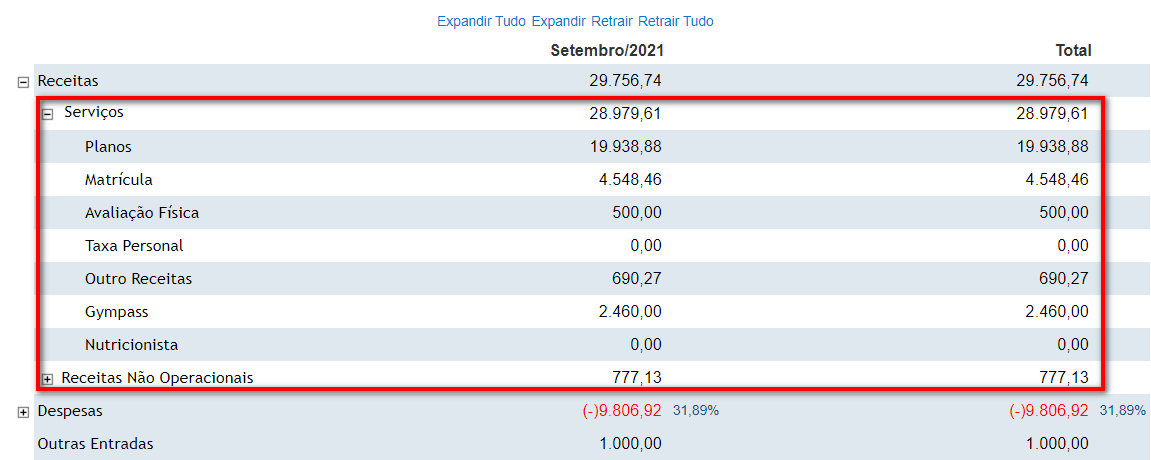Select the Matrícula row label
The image size is (1151, 460).
(118, 180)
